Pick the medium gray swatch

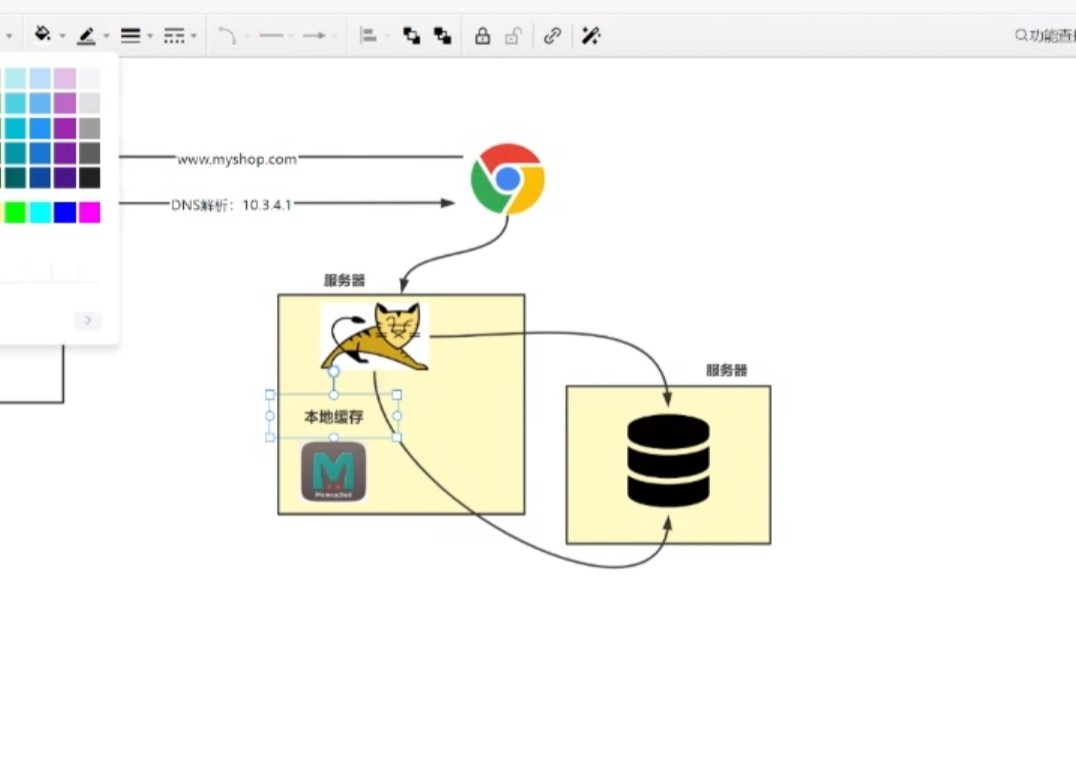coord(90,128)
